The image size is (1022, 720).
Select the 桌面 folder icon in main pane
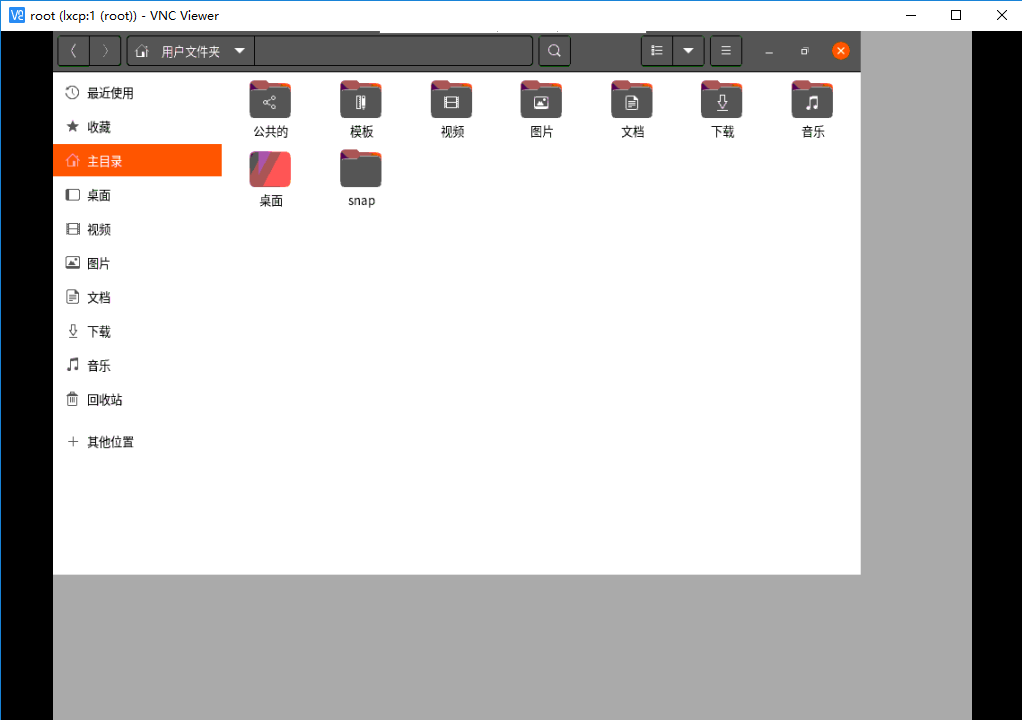point(270,169)
